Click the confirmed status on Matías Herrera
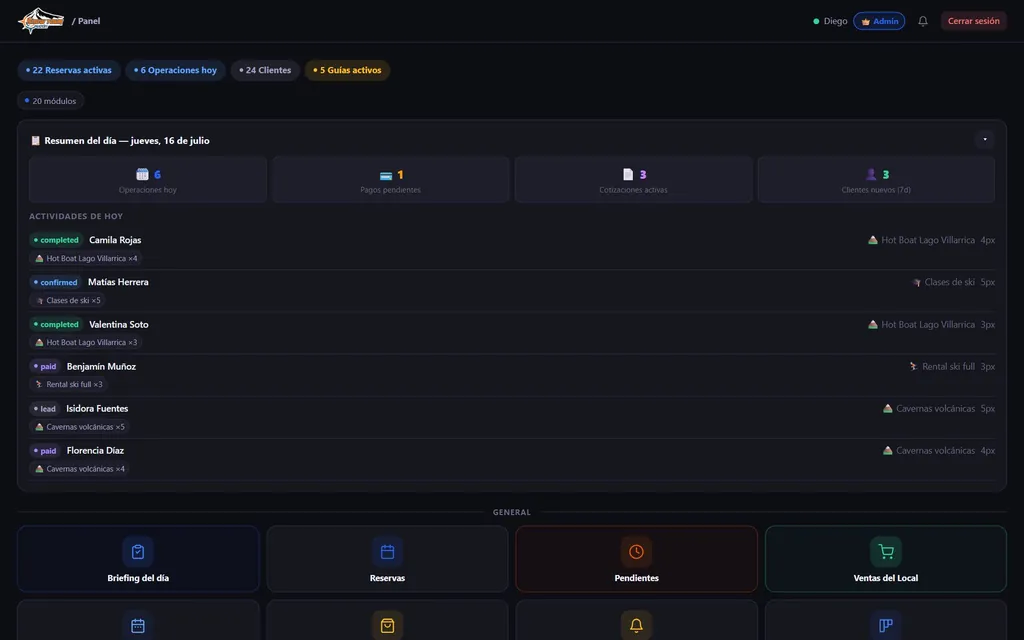Viewport: 1024px width, 640px height. (x=56, y=282)
